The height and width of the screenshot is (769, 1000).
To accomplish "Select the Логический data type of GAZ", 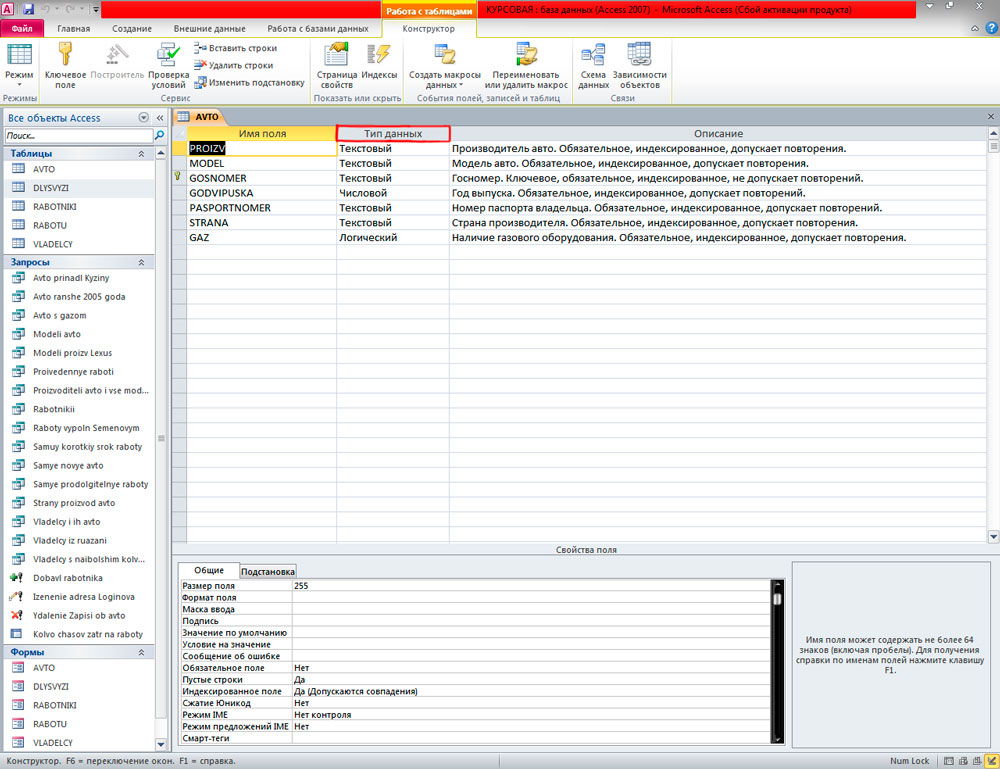I will [x=393, y=238].
